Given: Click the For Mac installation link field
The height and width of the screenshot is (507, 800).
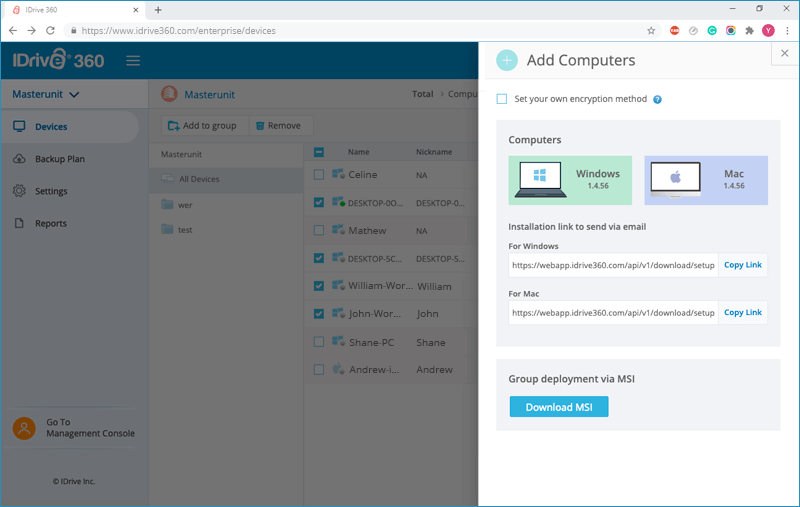Looking at the screenshot, I should pos(613,312).
